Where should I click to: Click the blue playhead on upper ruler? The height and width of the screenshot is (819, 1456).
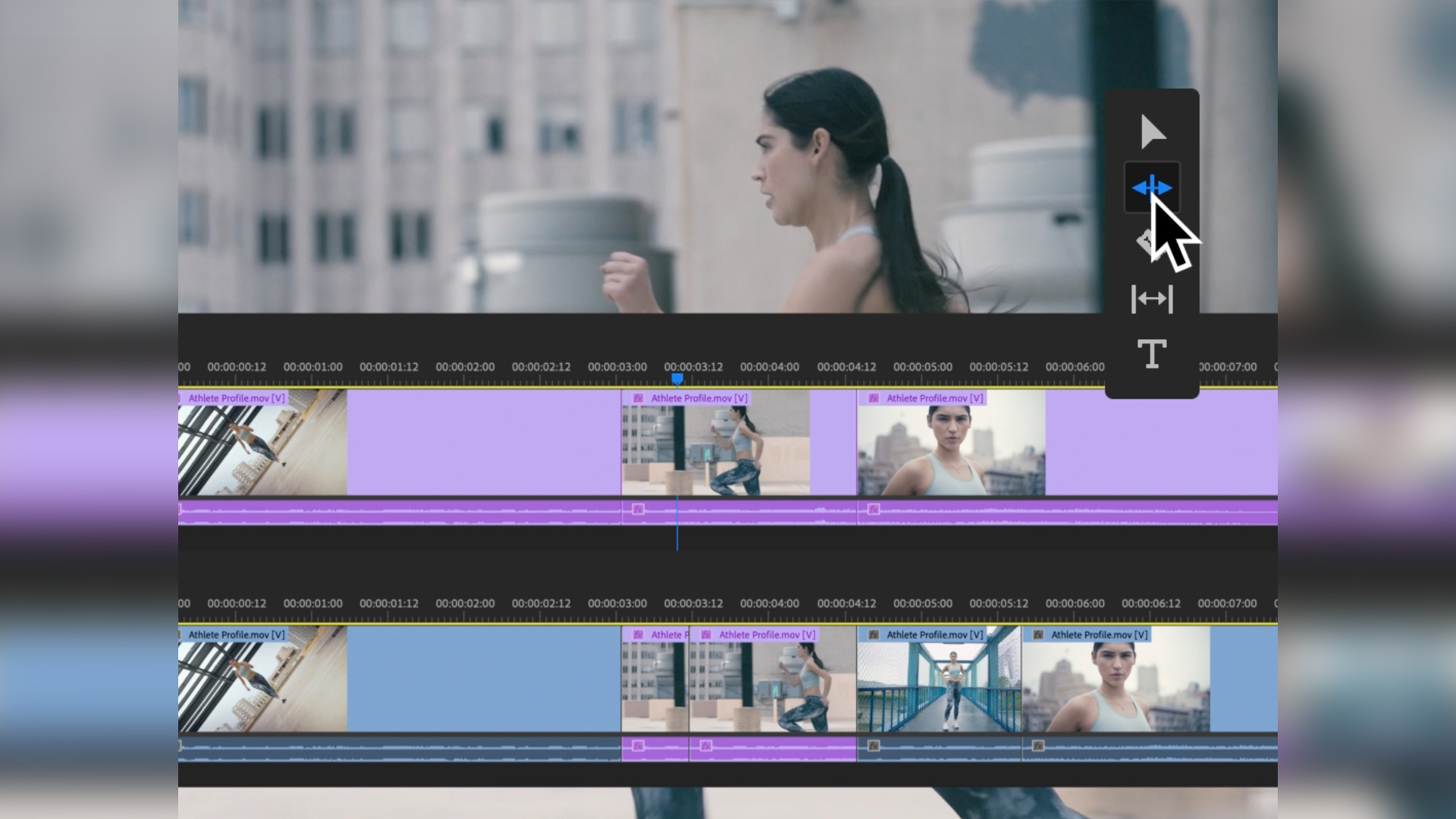coord(677,378)
